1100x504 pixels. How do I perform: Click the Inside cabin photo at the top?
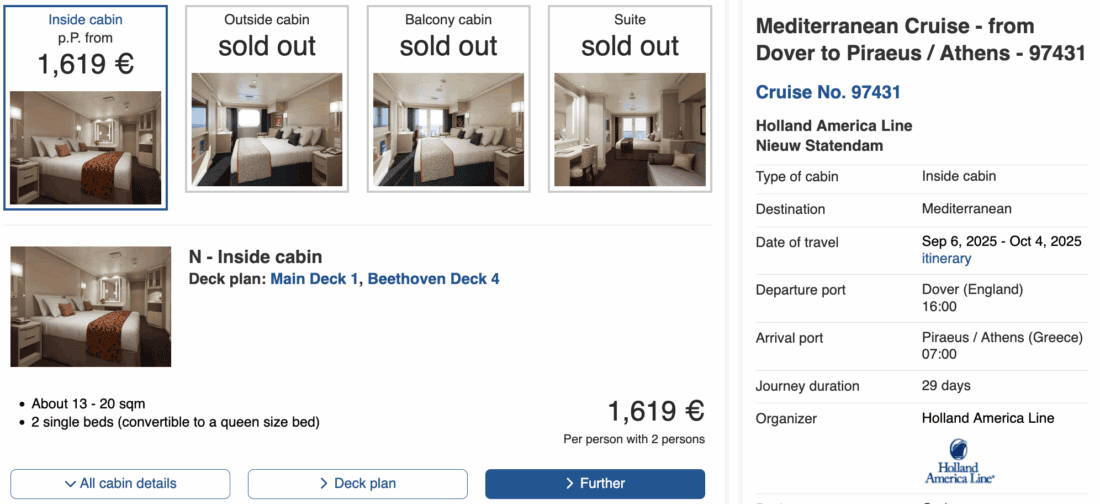point(85,147)
